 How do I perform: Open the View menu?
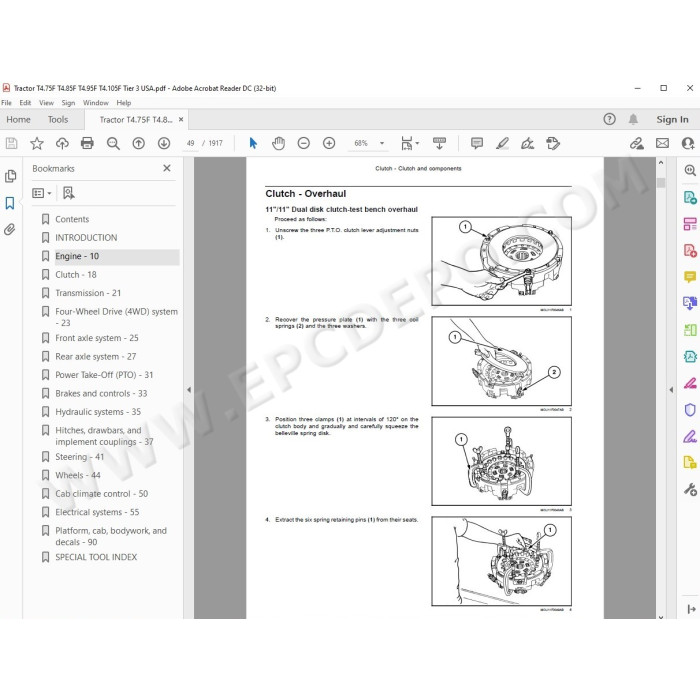point(46,103)
